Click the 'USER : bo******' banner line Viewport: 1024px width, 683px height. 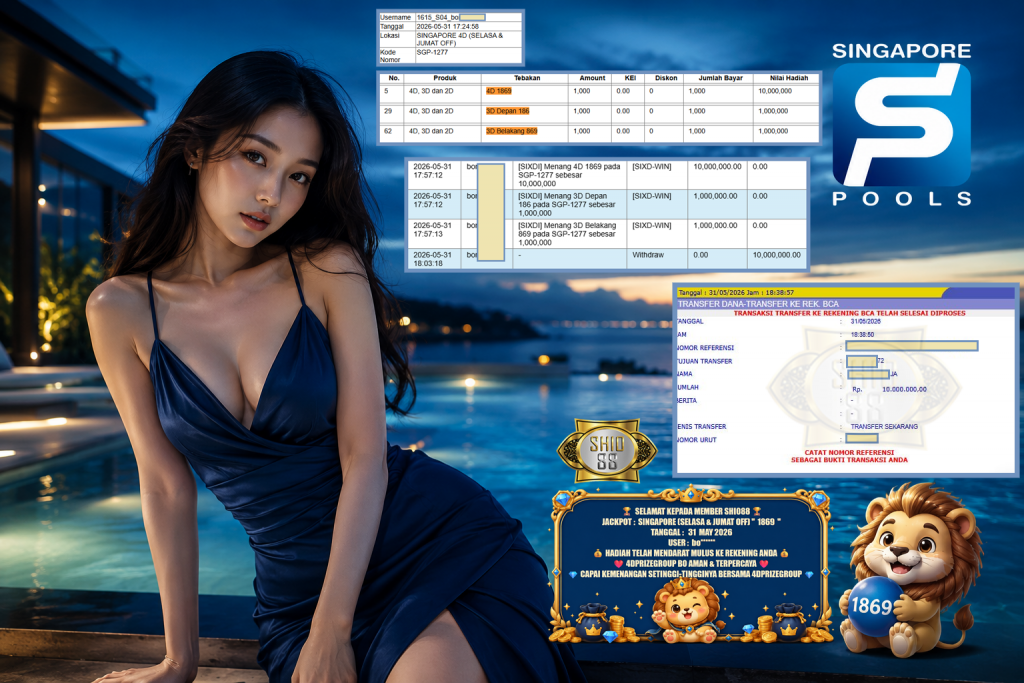tap(692, 543)
